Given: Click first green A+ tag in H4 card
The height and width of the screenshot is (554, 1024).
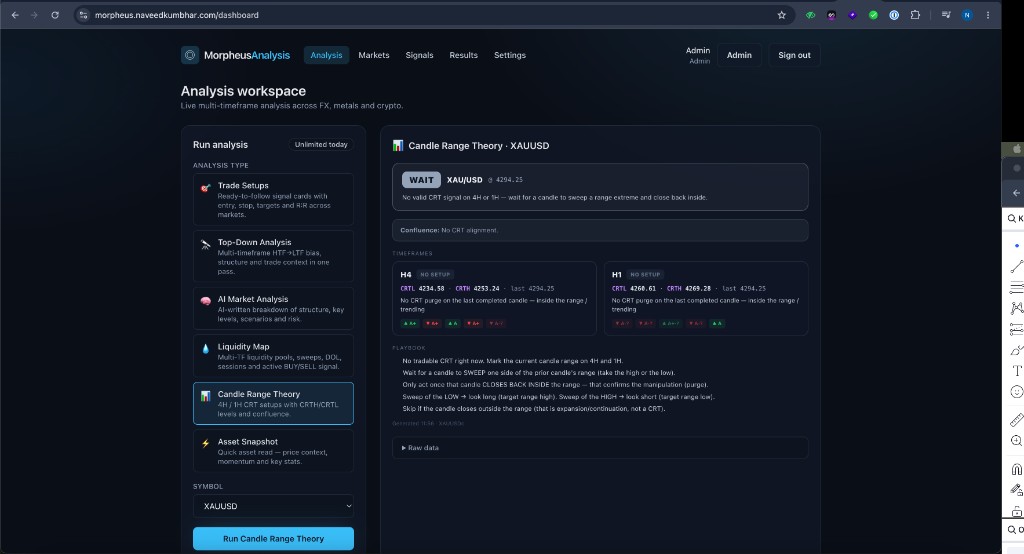Looking at the screenshot, I should pos(409,323).
